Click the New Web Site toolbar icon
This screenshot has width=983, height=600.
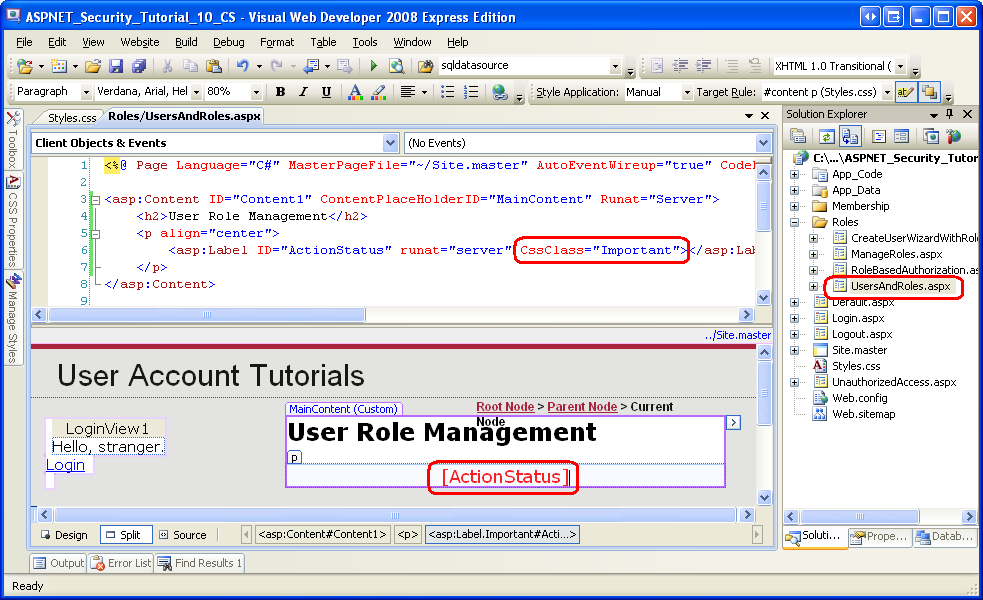click(25, 66)
